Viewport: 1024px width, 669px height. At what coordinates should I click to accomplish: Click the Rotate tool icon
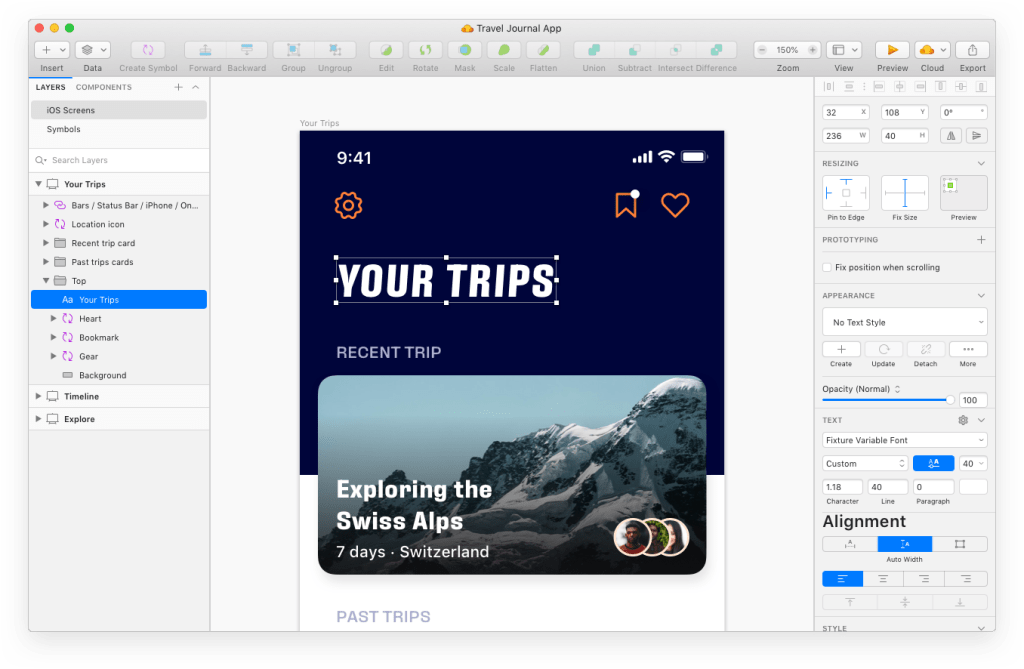tap(425, 50)
